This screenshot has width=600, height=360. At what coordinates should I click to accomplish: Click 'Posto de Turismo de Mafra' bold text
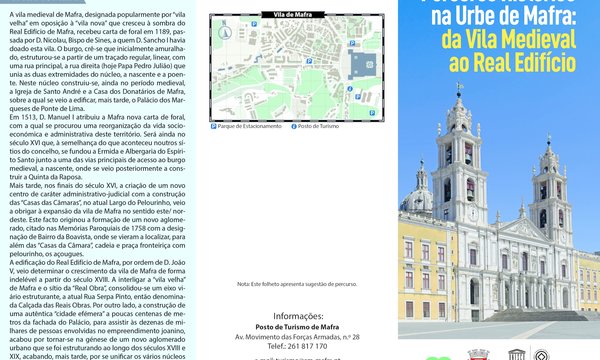tap(297, 327)
